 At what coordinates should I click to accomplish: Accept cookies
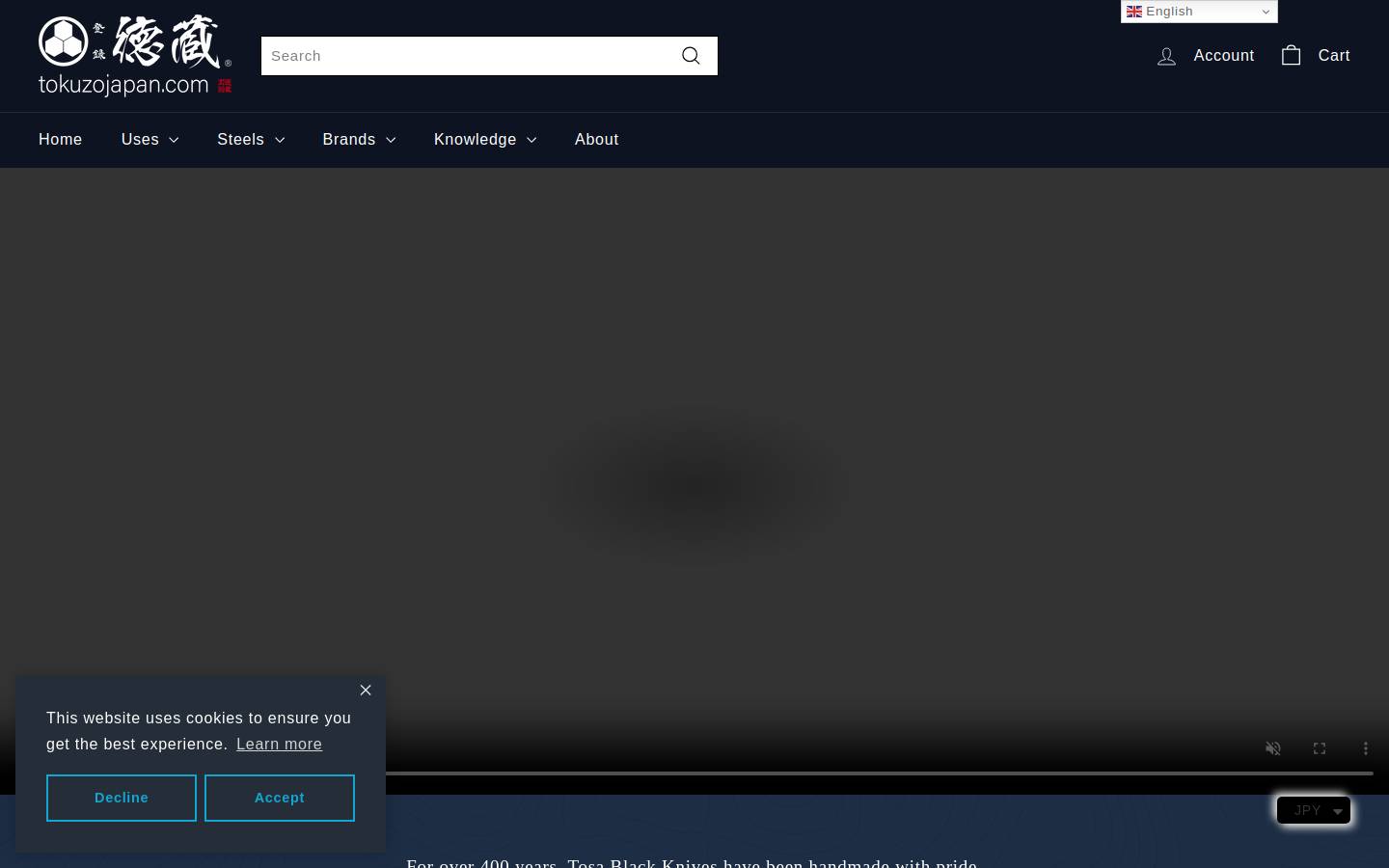(280, 799)
